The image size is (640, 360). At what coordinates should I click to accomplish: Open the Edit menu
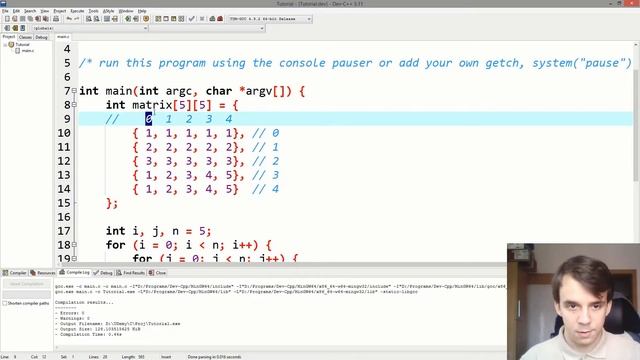click(16, 11)
